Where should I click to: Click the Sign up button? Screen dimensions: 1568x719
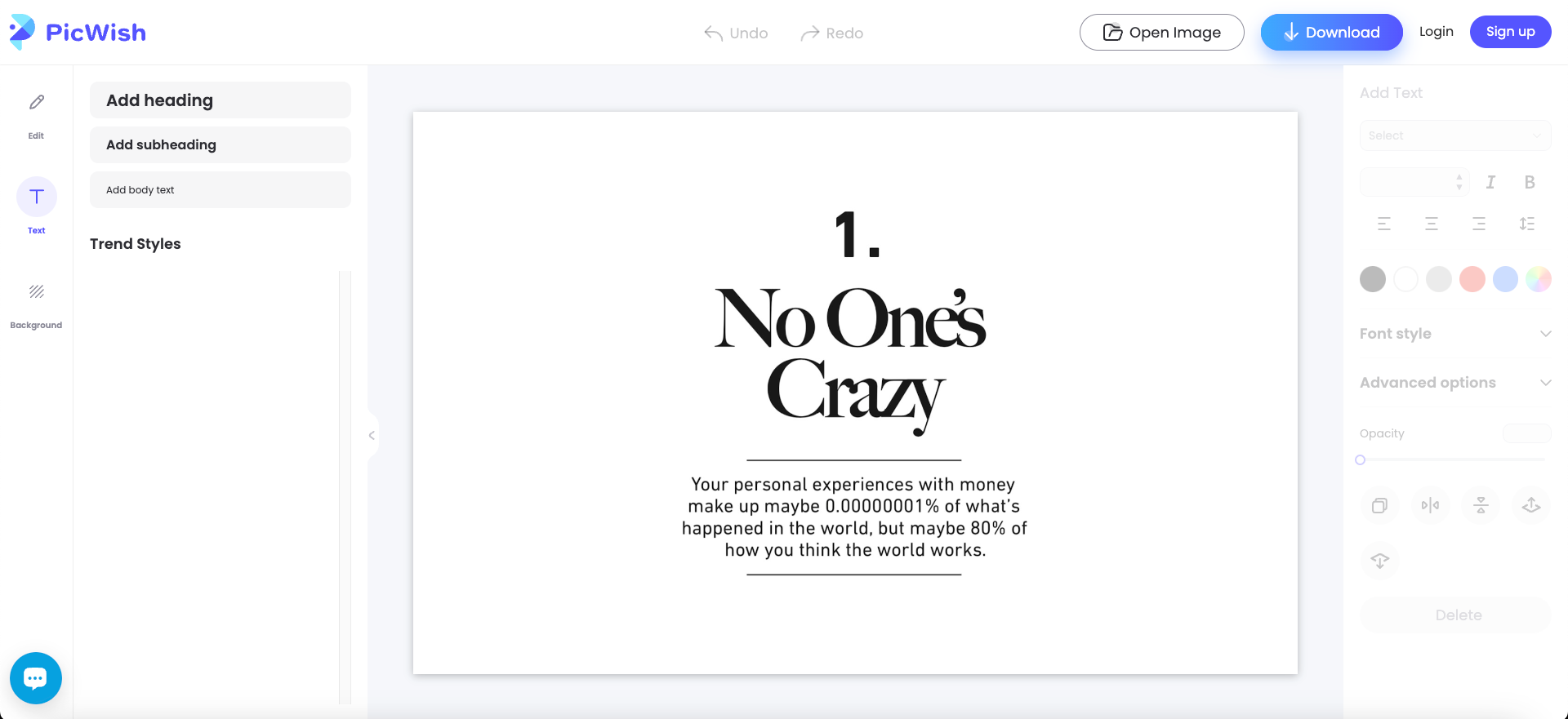coord(1511,32)
